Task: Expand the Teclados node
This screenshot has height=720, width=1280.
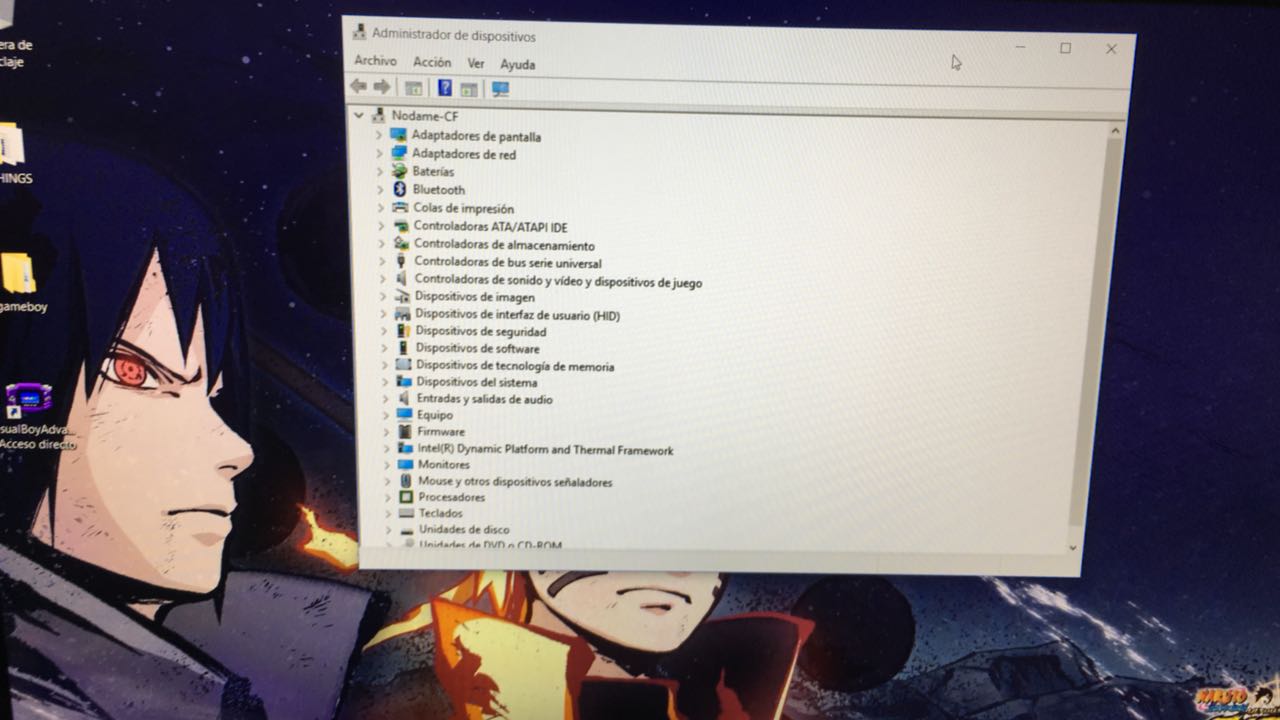Action: 388,513
